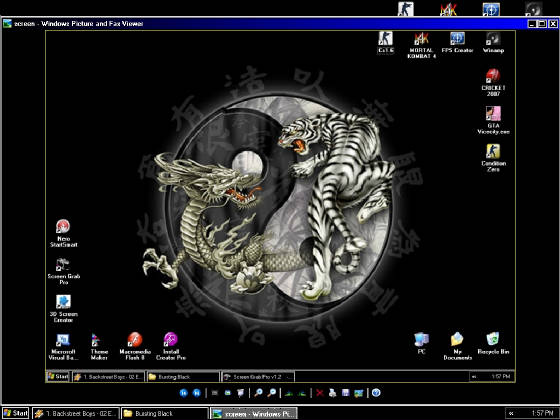Open the image for editing icon

point(359,393)
